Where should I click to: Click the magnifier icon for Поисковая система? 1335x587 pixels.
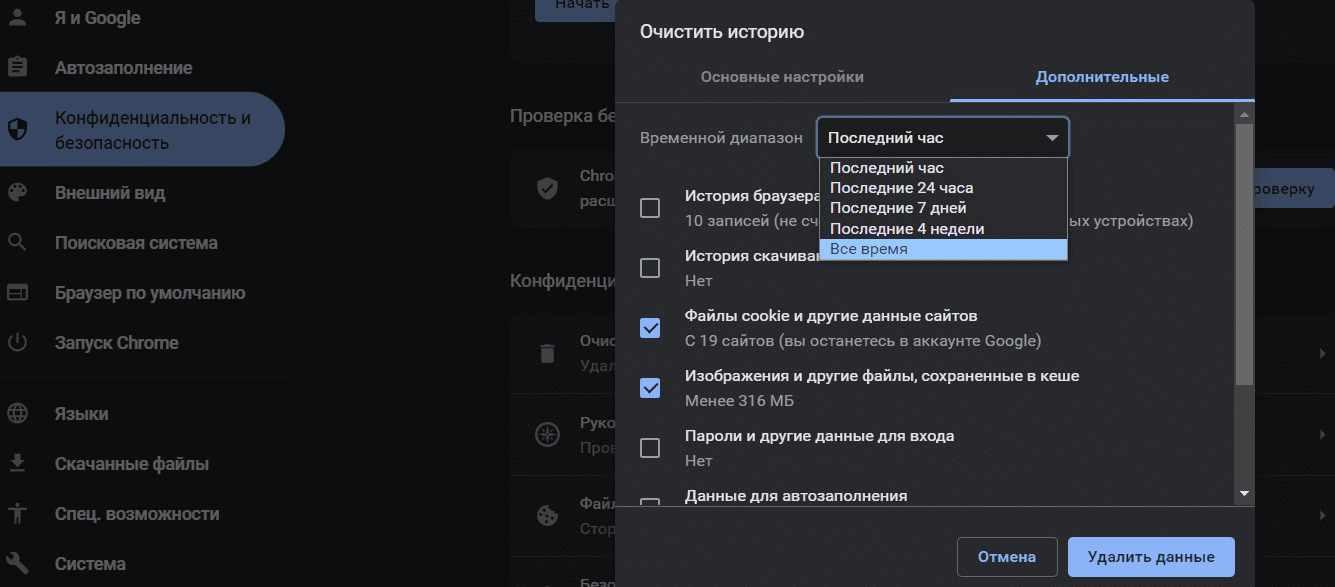point(17,243)
